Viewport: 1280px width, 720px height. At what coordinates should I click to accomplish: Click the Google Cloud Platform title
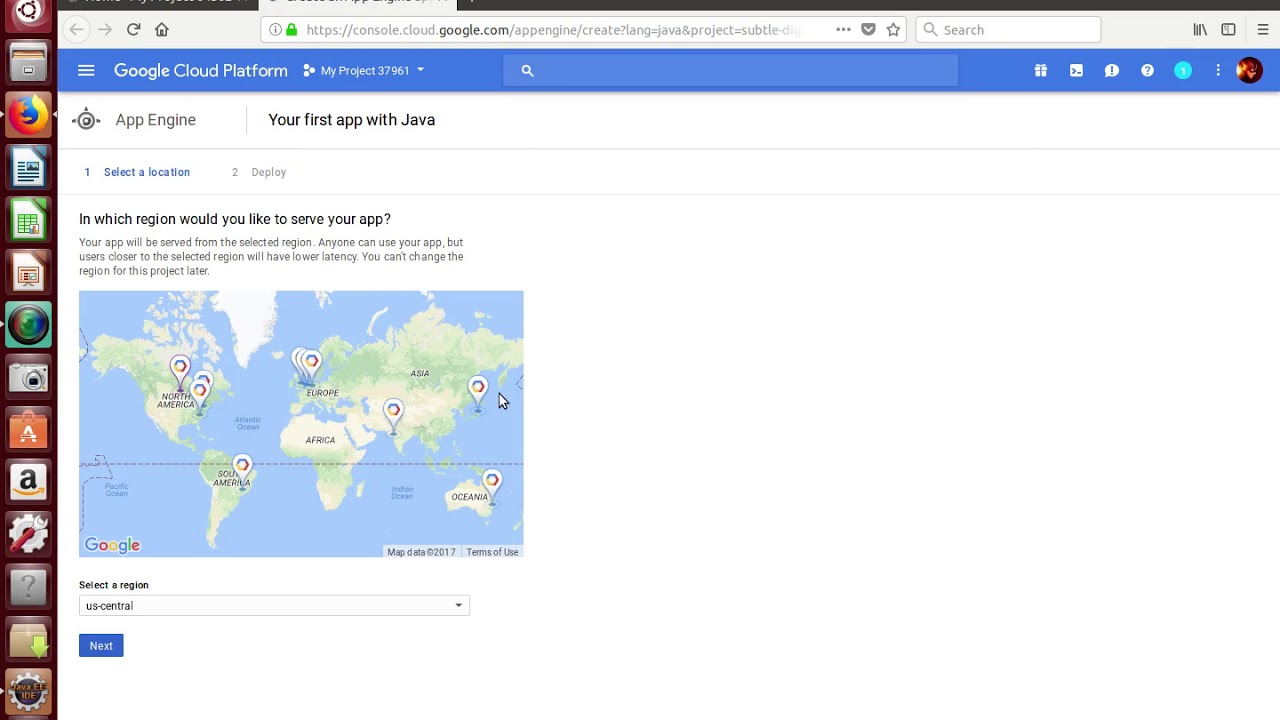point(201,70)
